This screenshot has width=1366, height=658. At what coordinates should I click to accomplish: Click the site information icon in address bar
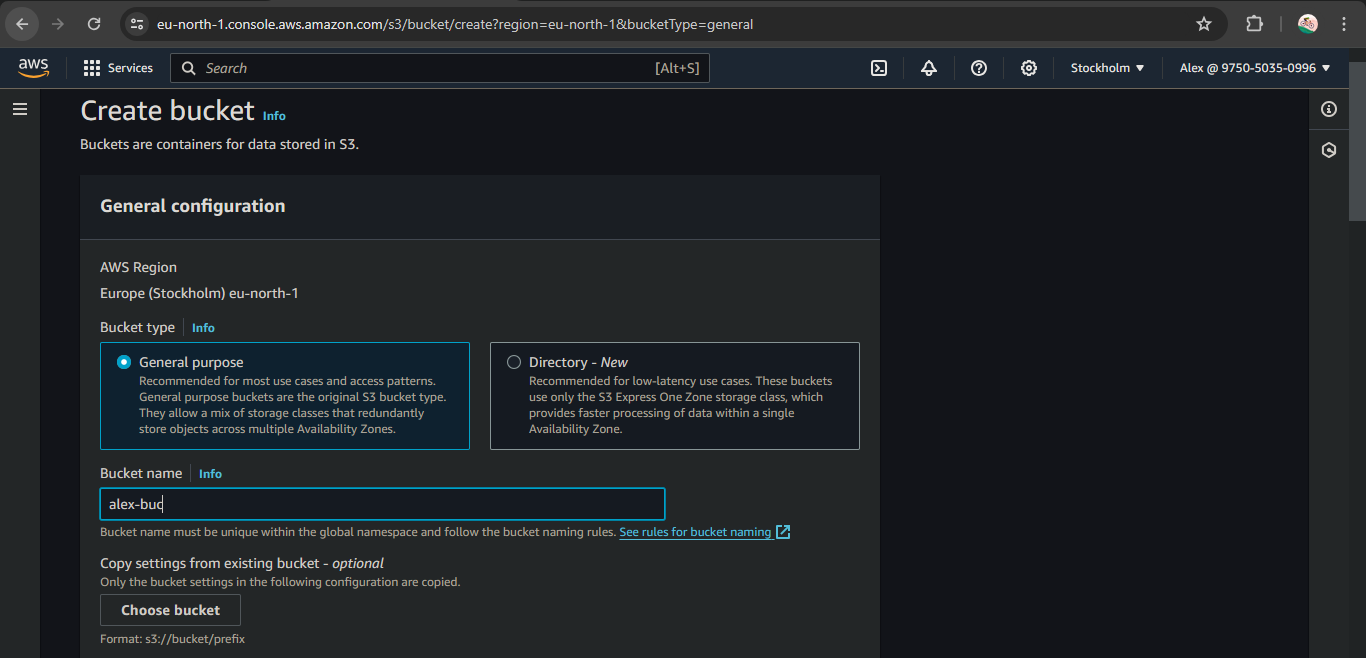pos(138,24)
